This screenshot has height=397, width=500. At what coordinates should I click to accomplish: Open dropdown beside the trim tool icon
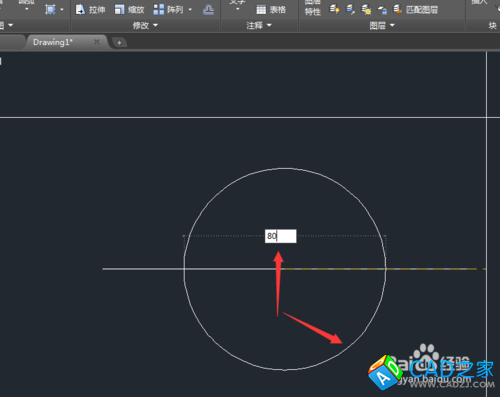[62, 10]
